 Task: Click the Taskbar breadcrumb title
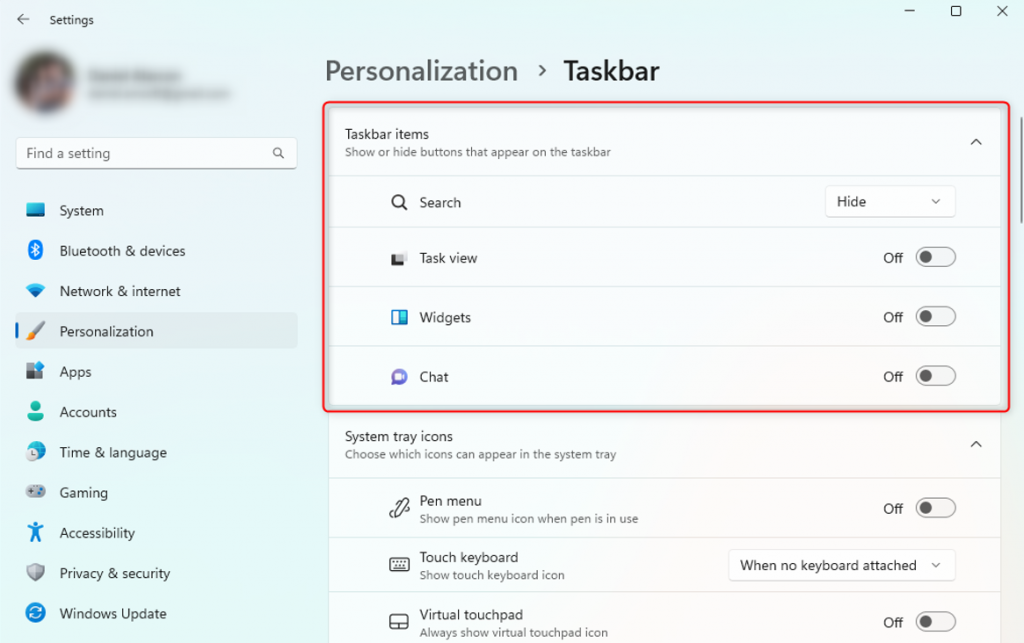point(611,71)
